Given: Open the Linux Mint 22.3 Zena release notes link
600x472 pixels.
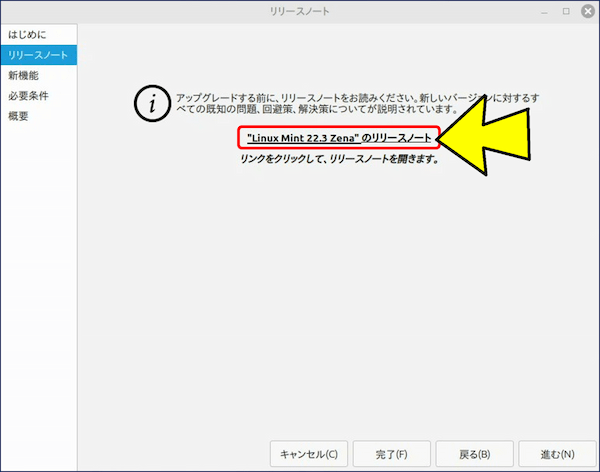Looking at the screenshot, I should click(x=339, y=138).
